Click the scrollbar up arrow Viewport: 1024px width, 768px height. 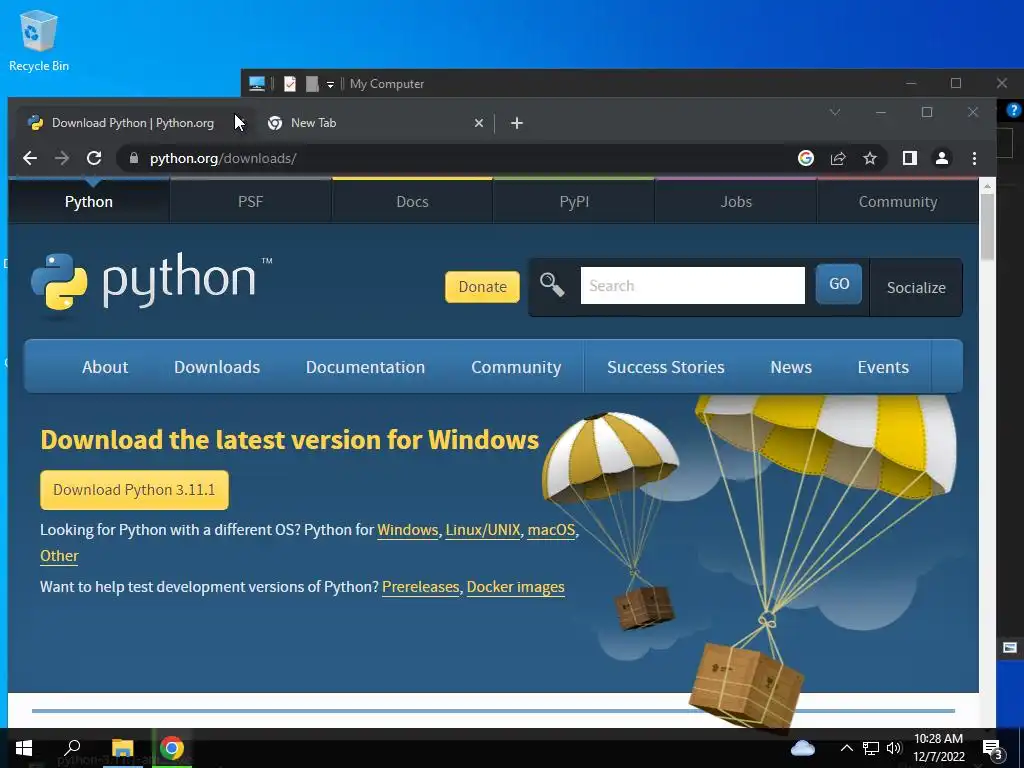(987, 186)
